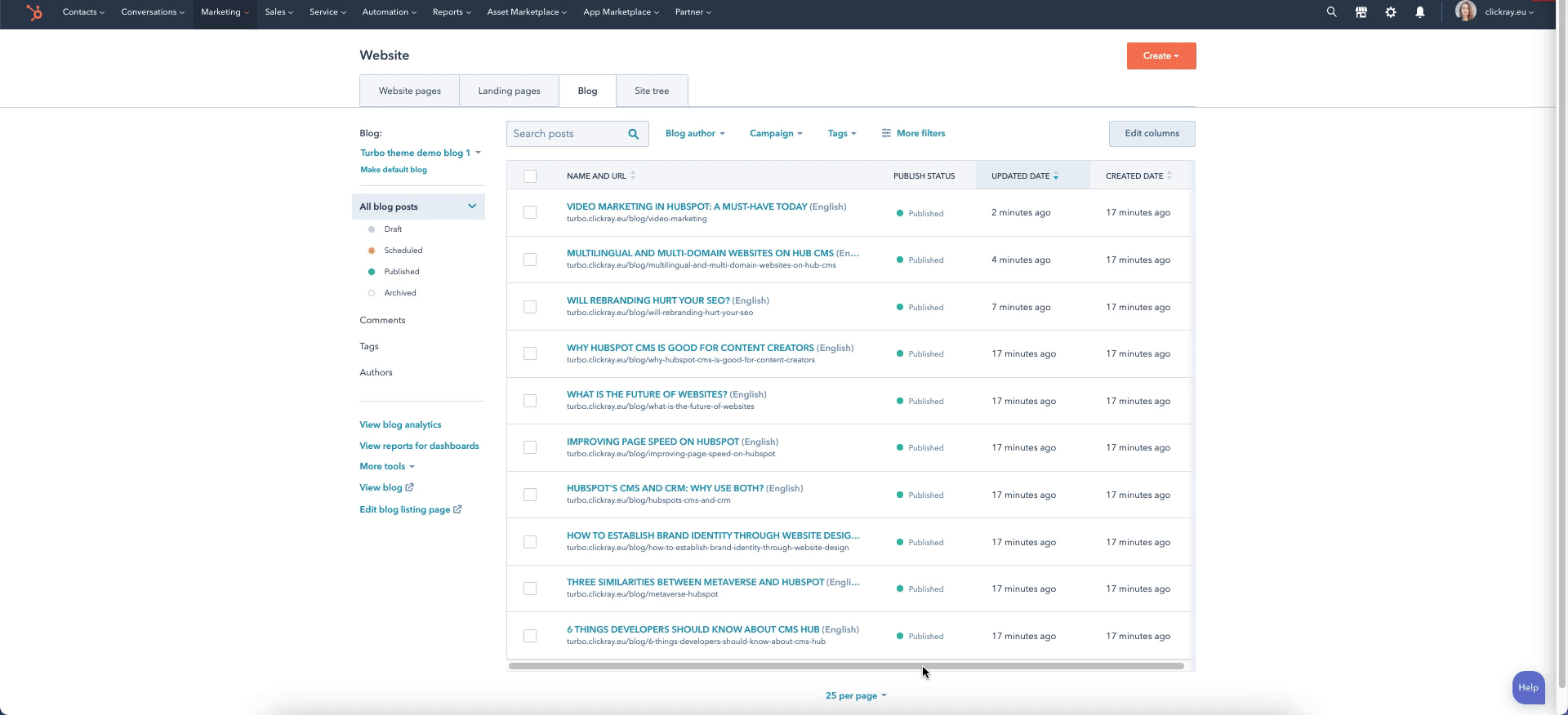1568x715 pixels.
Task: Sort by Created Date column arrows
Action: pos(1169,175)
